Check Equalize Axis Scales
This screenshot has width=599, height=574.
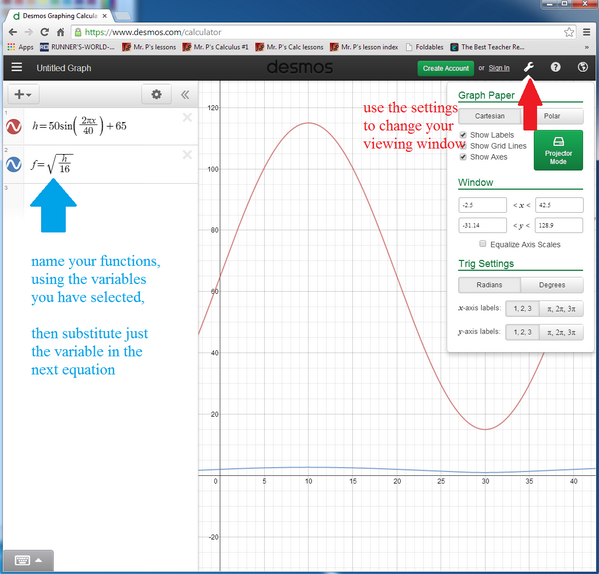coord(483,244)
